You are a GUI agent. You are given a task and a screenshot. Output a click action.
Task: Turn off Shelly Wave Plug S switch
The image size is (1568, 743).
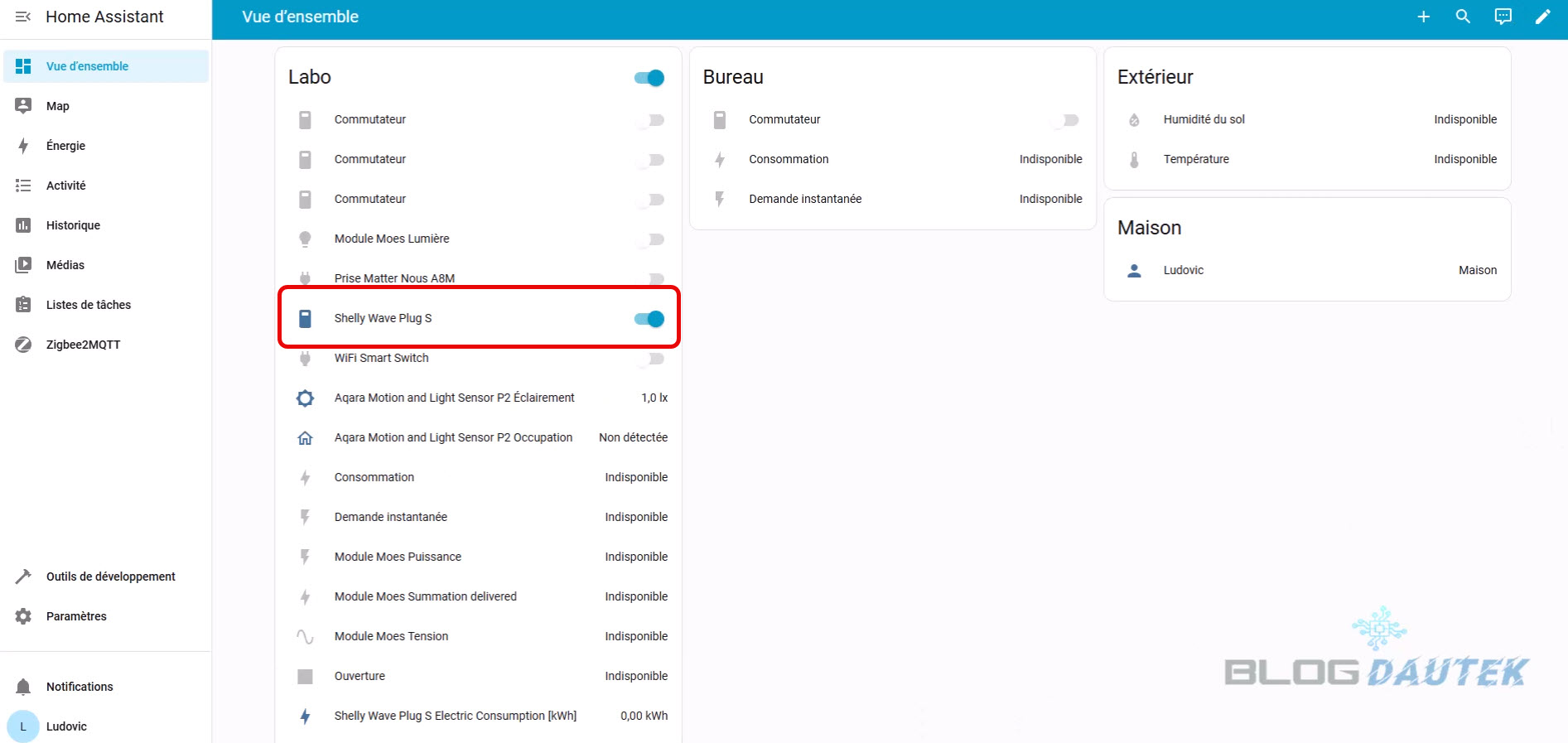point(649,319)
